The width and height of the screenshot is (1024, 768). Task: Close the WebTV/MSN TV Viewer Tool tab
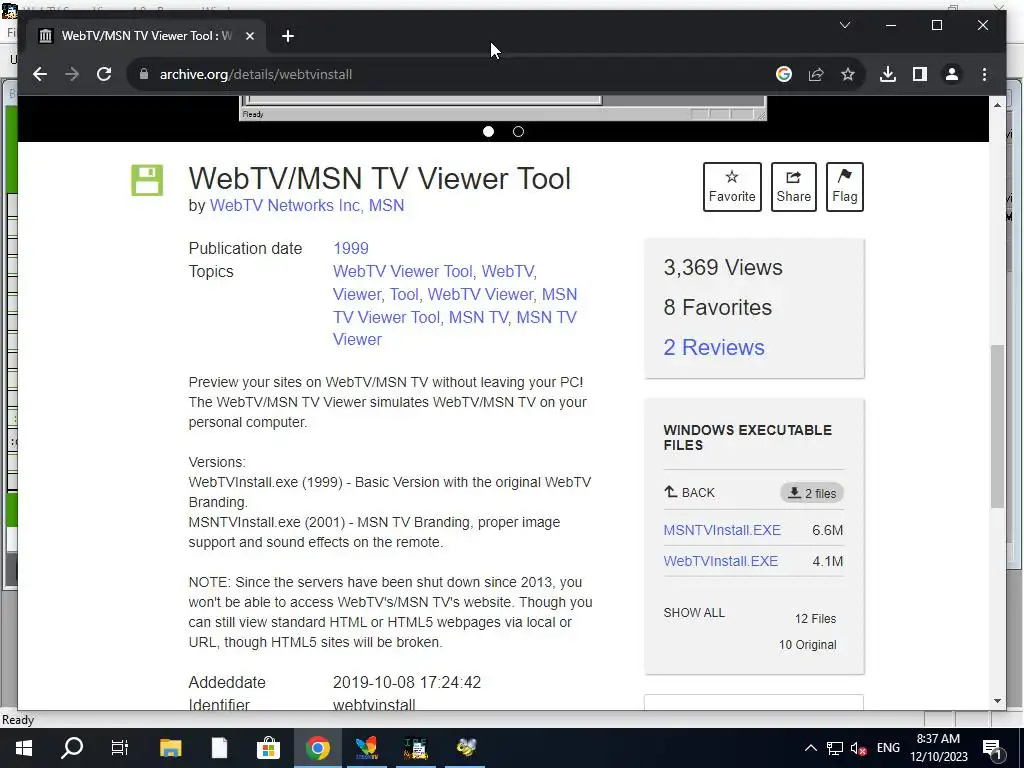249,36
